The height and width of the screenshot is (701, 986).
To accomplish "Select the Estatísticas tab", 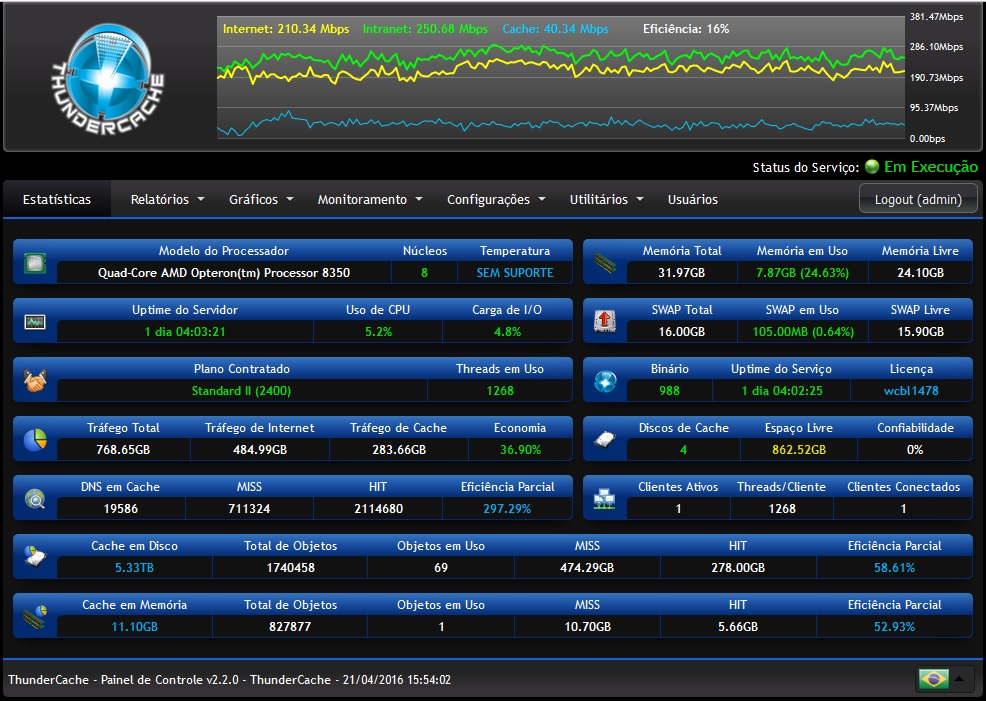I will coord(57,199).
